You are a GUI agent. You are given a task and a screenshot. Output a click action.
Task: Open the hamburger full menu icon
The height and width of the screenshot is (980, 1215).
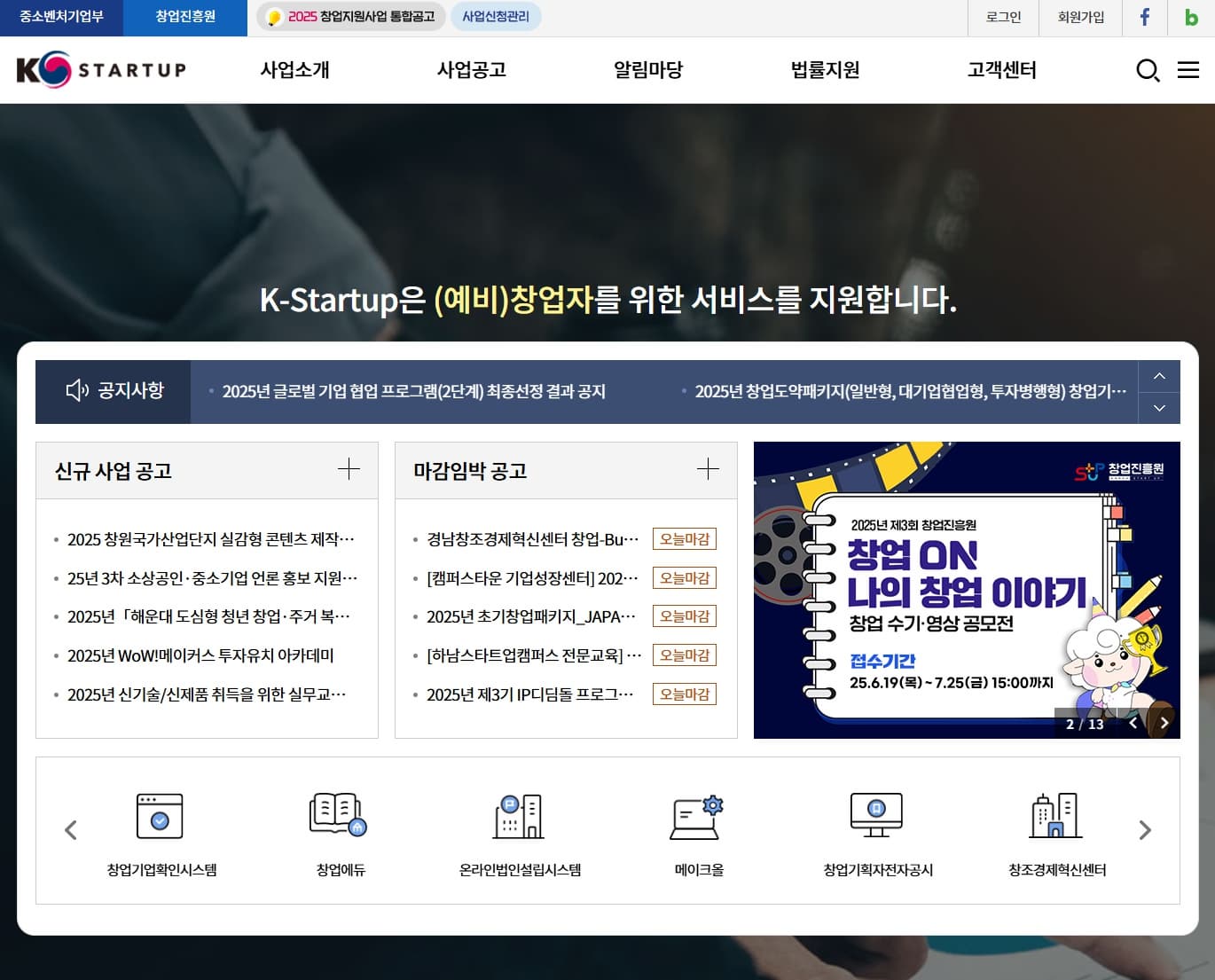point(1188,70)
